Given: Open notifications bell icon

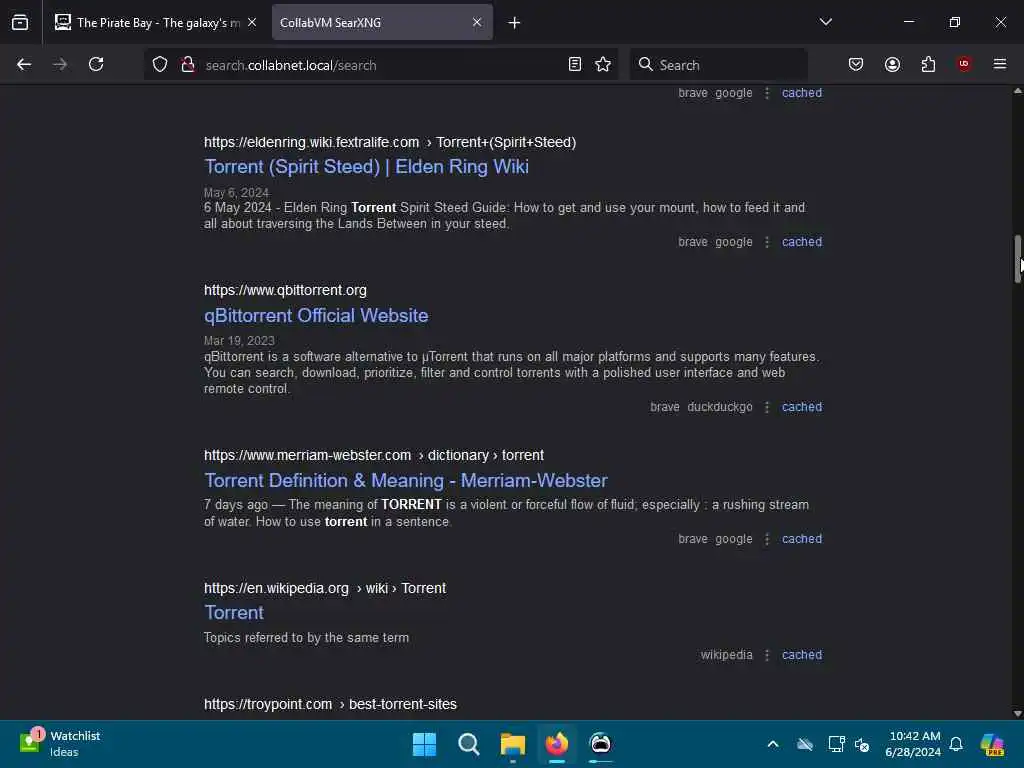Looking at the screenshot, I should [956, 744].
